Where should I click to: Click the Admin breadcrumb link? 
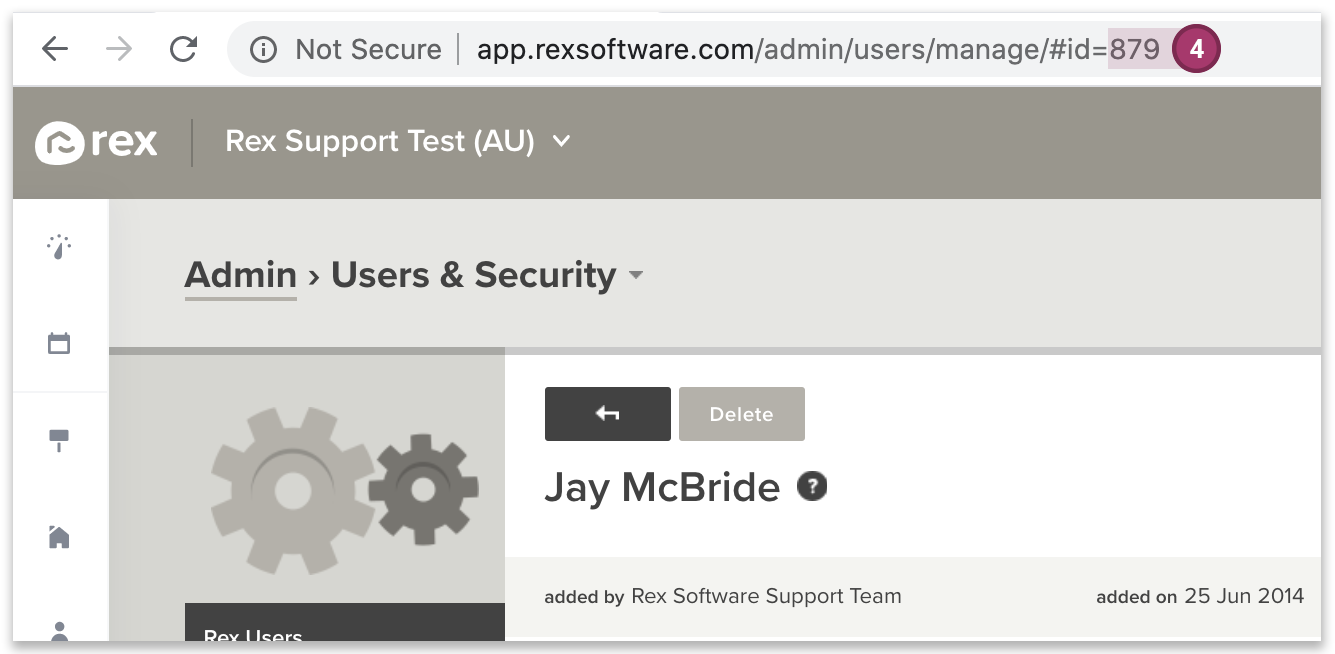241,275
